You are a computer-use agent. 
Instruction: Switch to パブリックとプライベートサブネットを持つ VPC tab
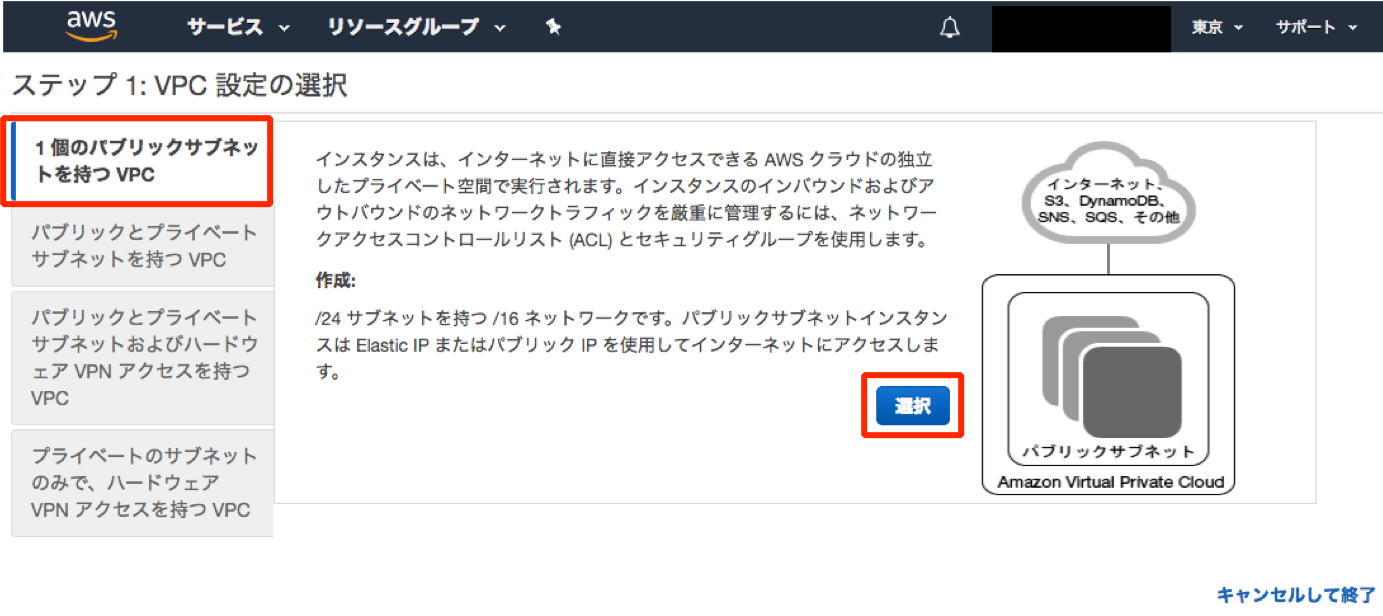[143, 246]
